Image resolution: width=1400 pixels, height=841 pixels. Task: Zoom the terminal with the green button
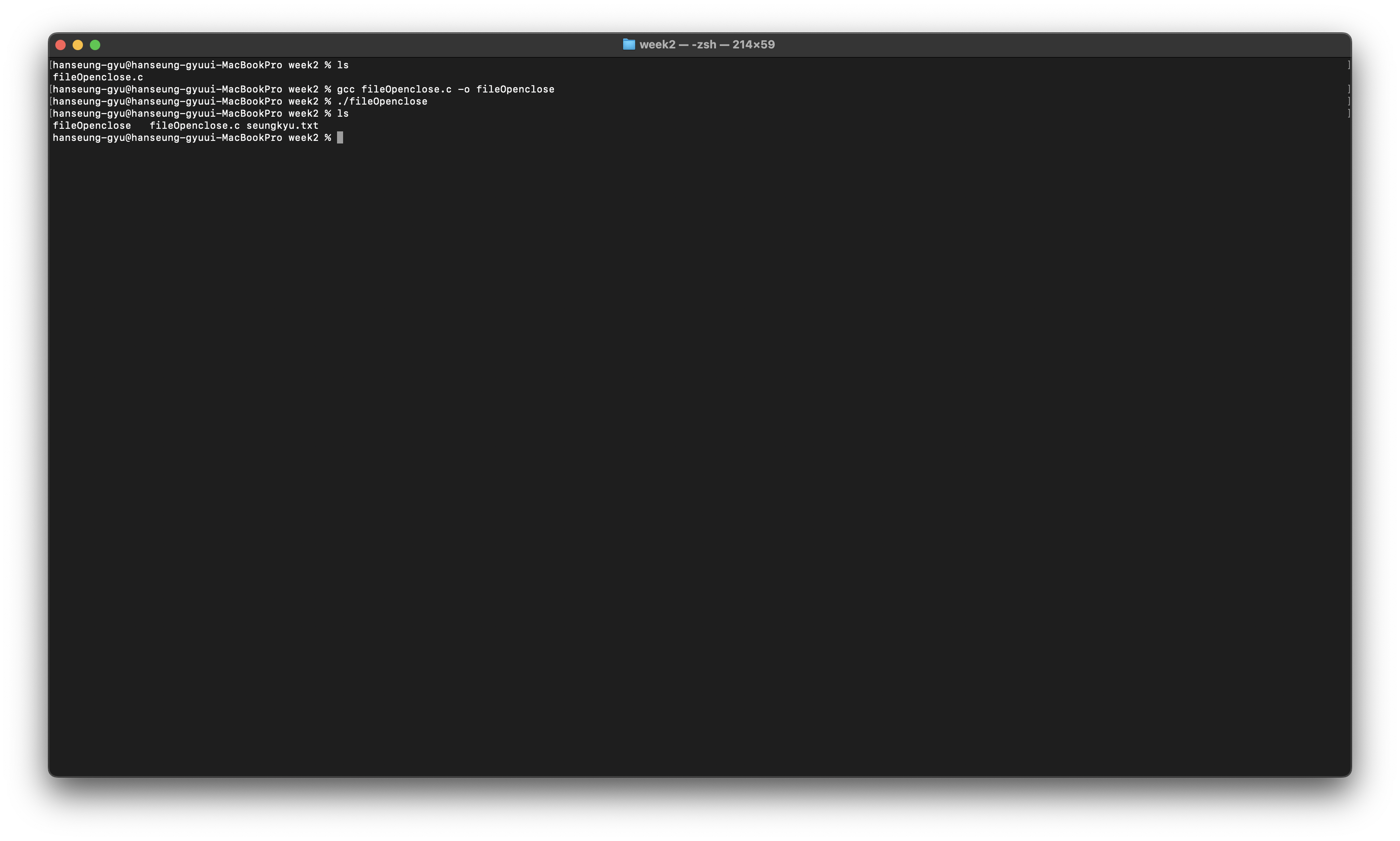click(x=95, y=45)
